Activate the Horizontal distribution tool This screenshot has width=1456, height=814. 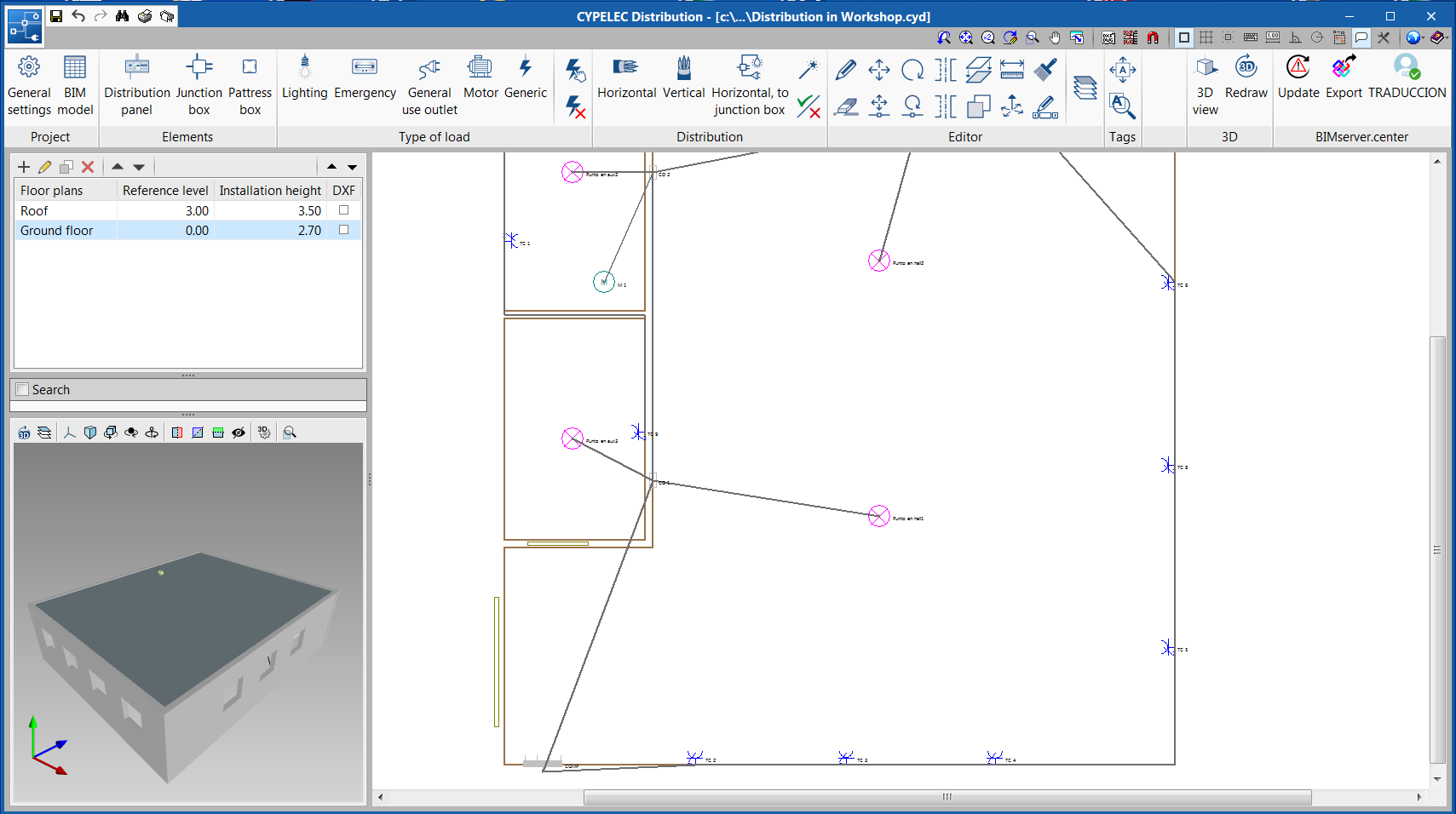[x=626, y=81]
